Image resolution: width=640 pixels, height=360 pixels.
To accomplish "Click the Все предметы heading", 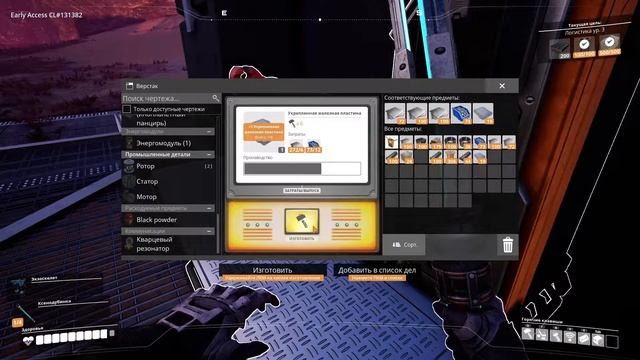I will pyautogui.click(x=403, y=129).
